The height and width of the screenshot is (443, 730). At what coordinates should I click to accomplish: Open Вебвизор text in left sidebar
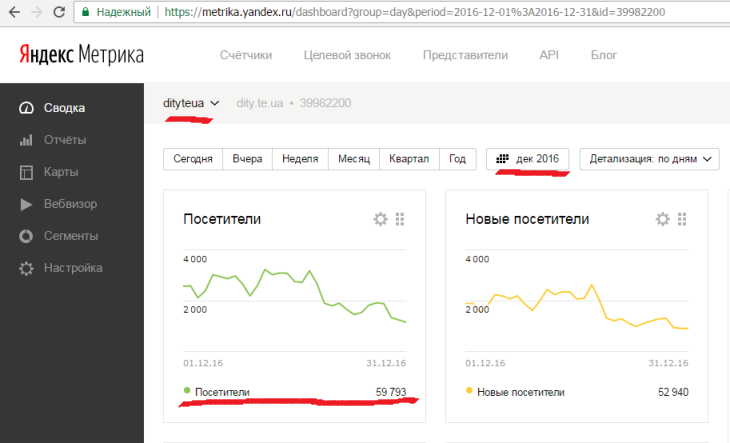(x=70, y=204)
